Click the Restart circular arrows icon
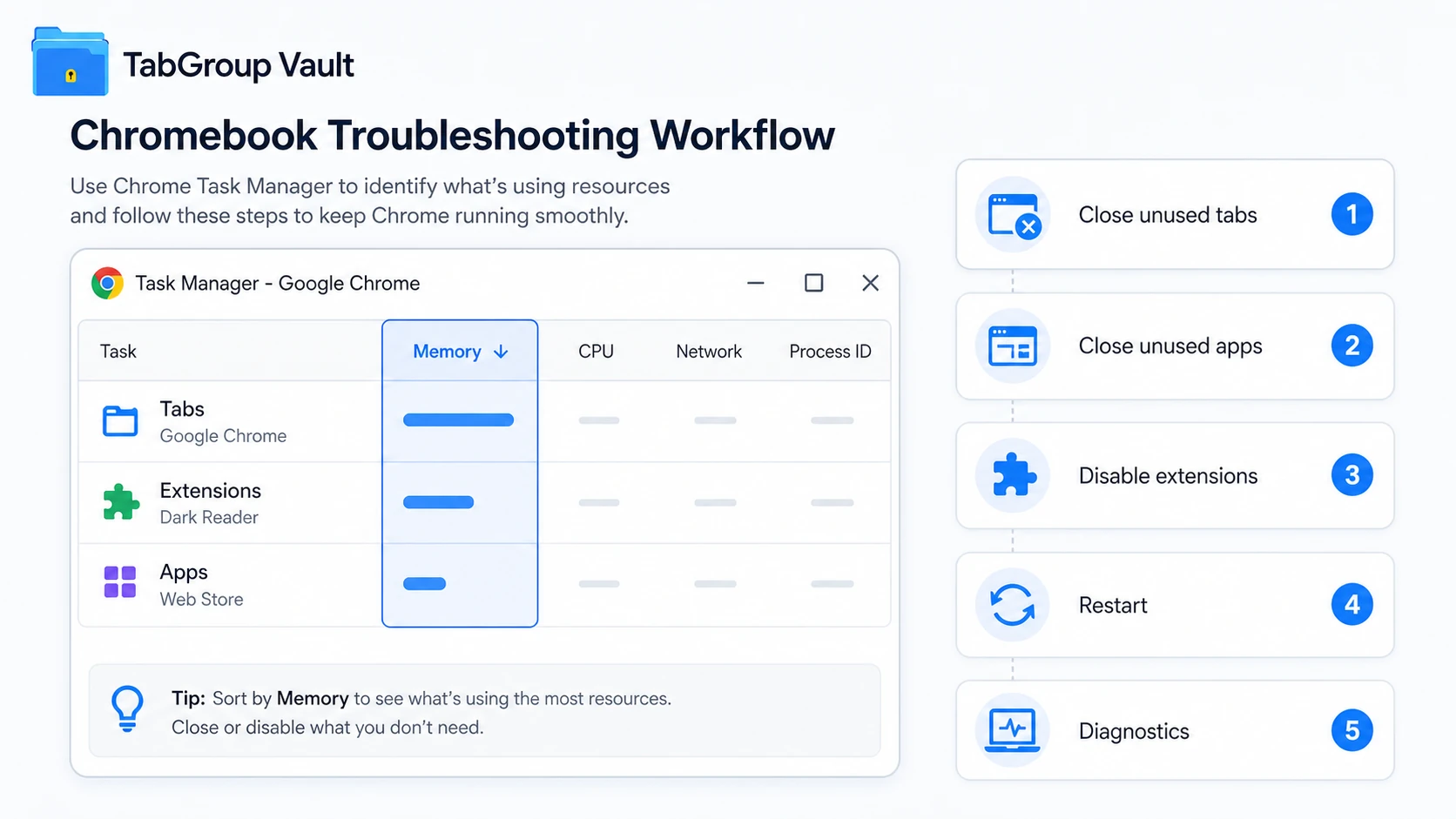 [x=1013, y=605]
